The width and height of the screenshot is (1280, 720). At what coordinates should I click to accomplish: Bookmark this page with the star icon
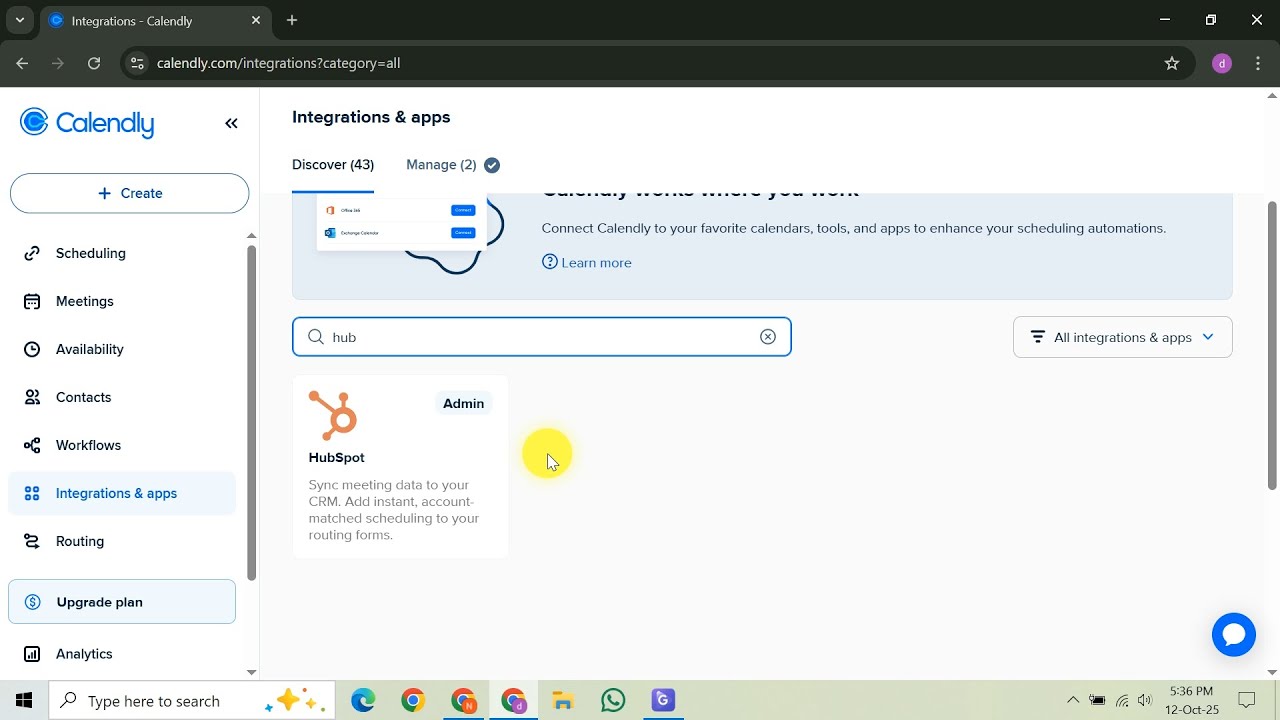[1172, 63]
